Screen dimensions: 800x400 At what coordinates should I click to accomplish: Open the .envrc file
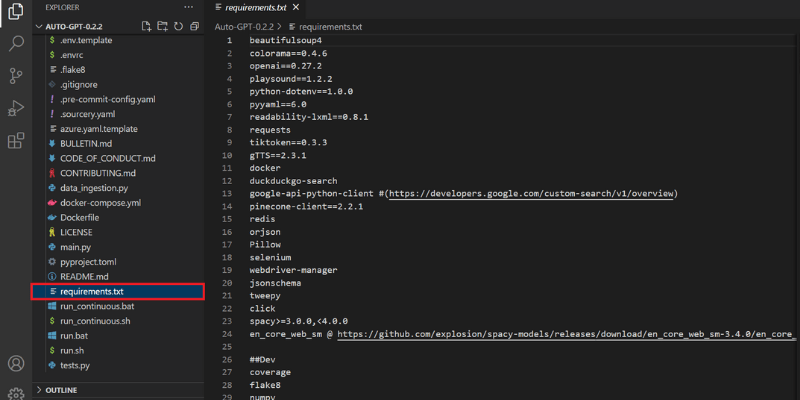click(71, 55)
